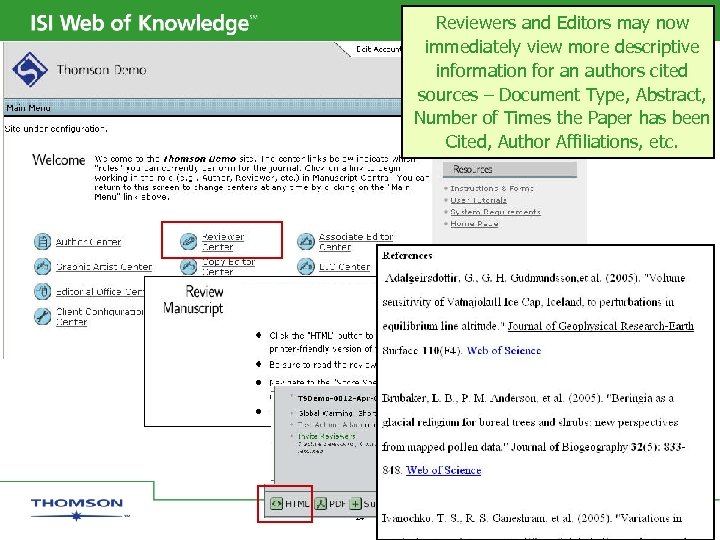Click the 'Site under configuration.' text
720x540 pixels.
point(56,129)
